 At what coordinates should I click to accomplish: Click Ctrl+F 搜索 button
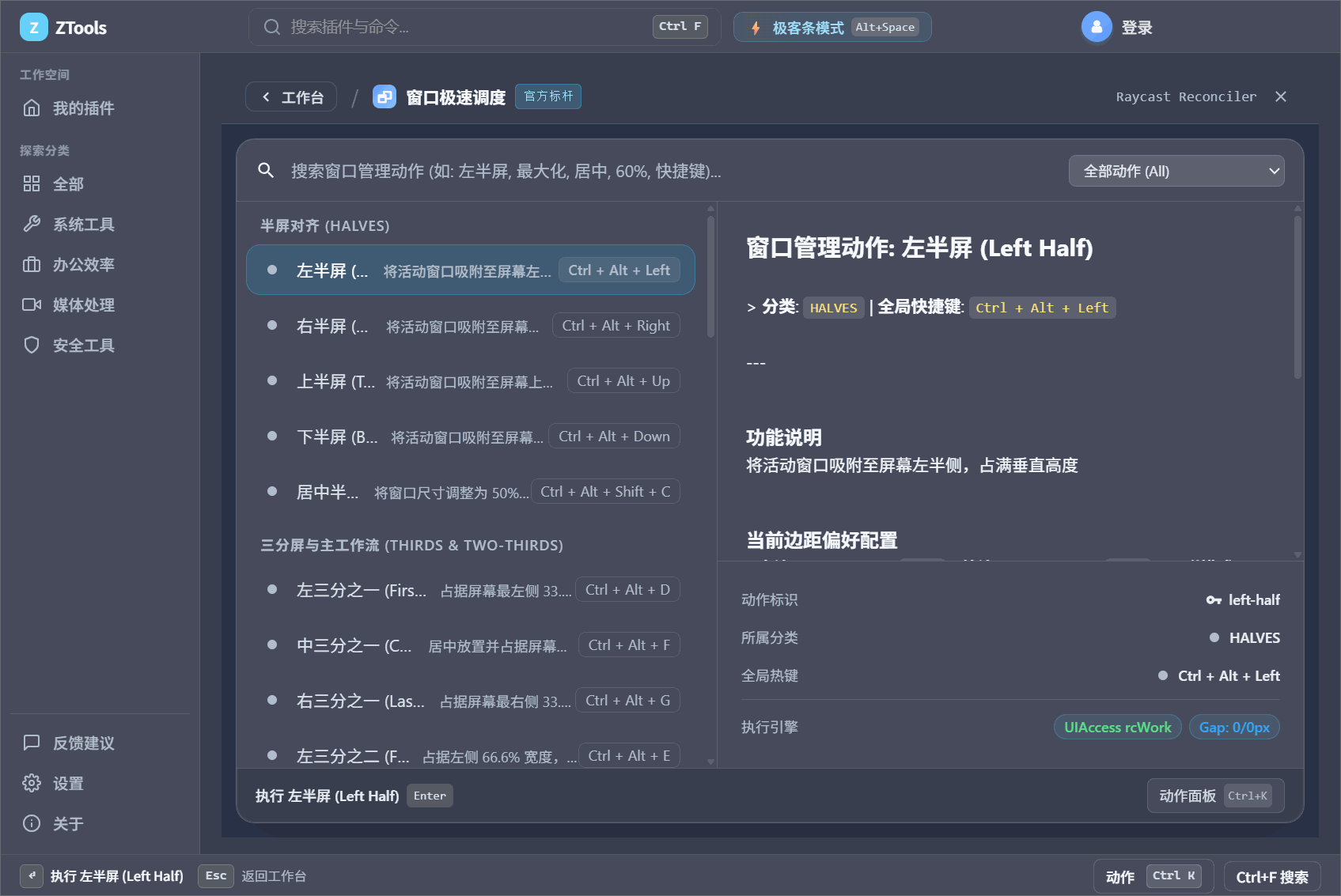click(1272, 877)
